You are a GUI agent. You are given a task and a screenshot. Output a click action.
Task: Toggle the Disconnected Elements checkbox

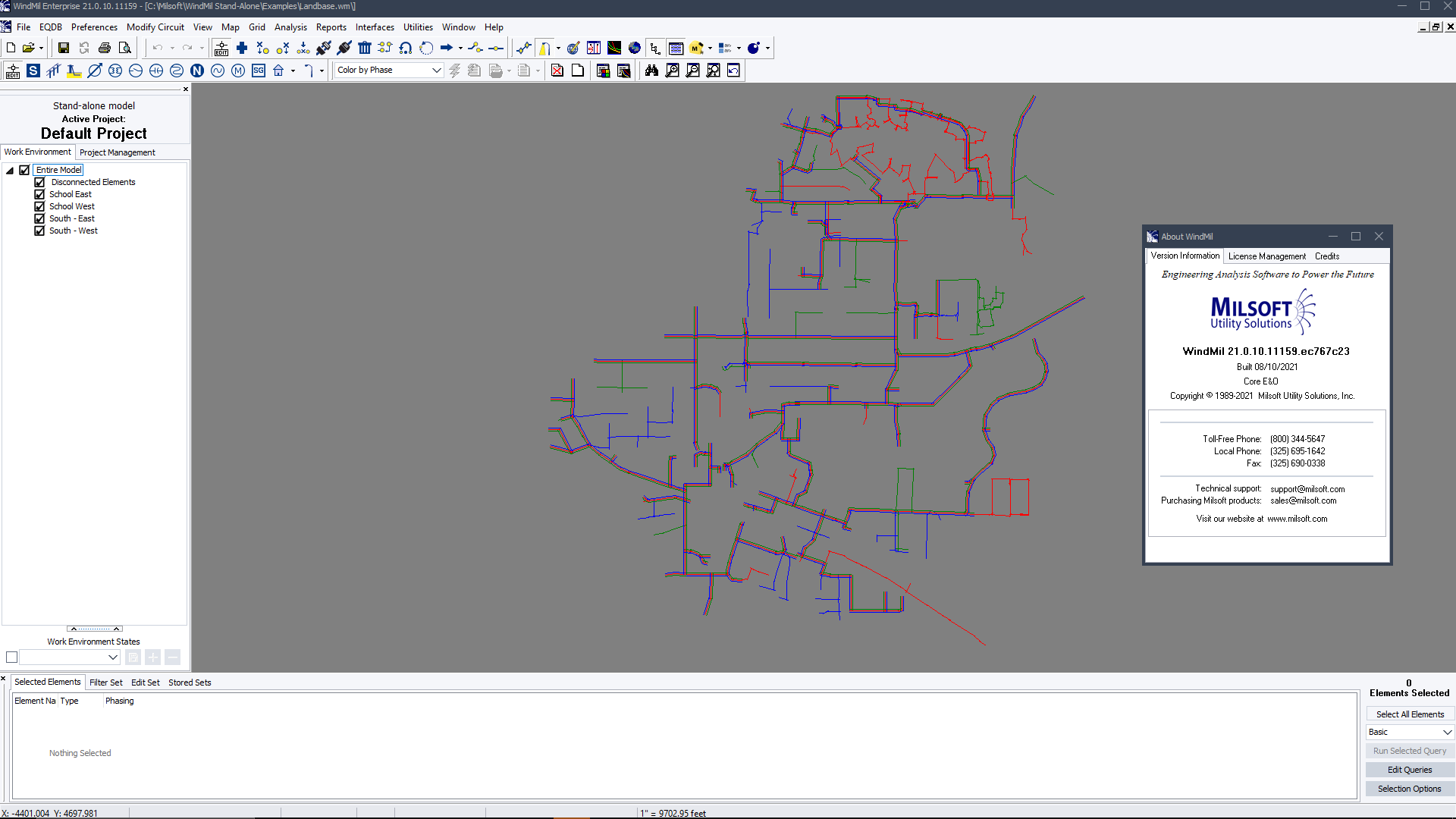(39, 182)
